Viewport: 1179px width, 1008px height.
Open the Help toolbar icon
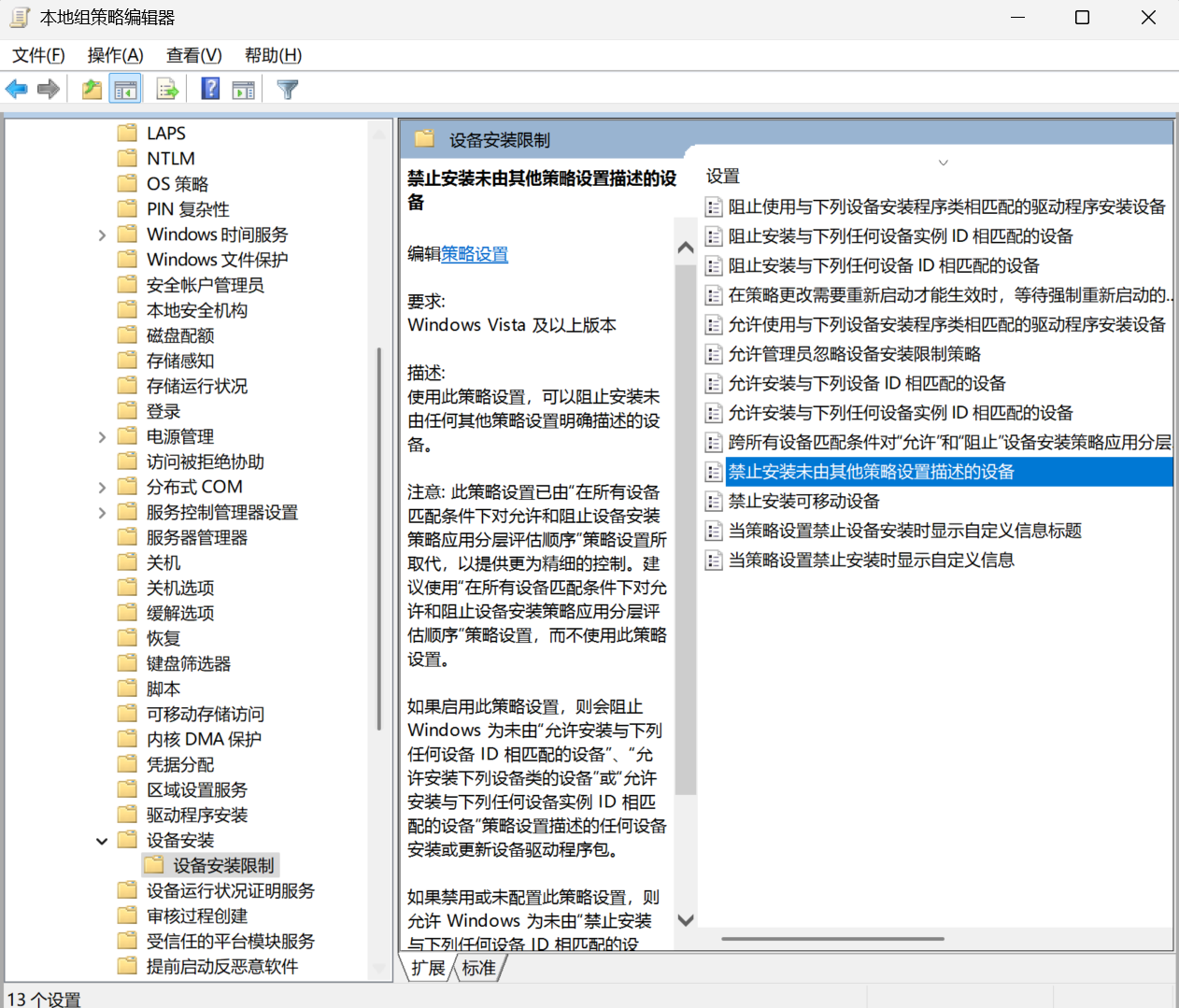coord(211,89)
